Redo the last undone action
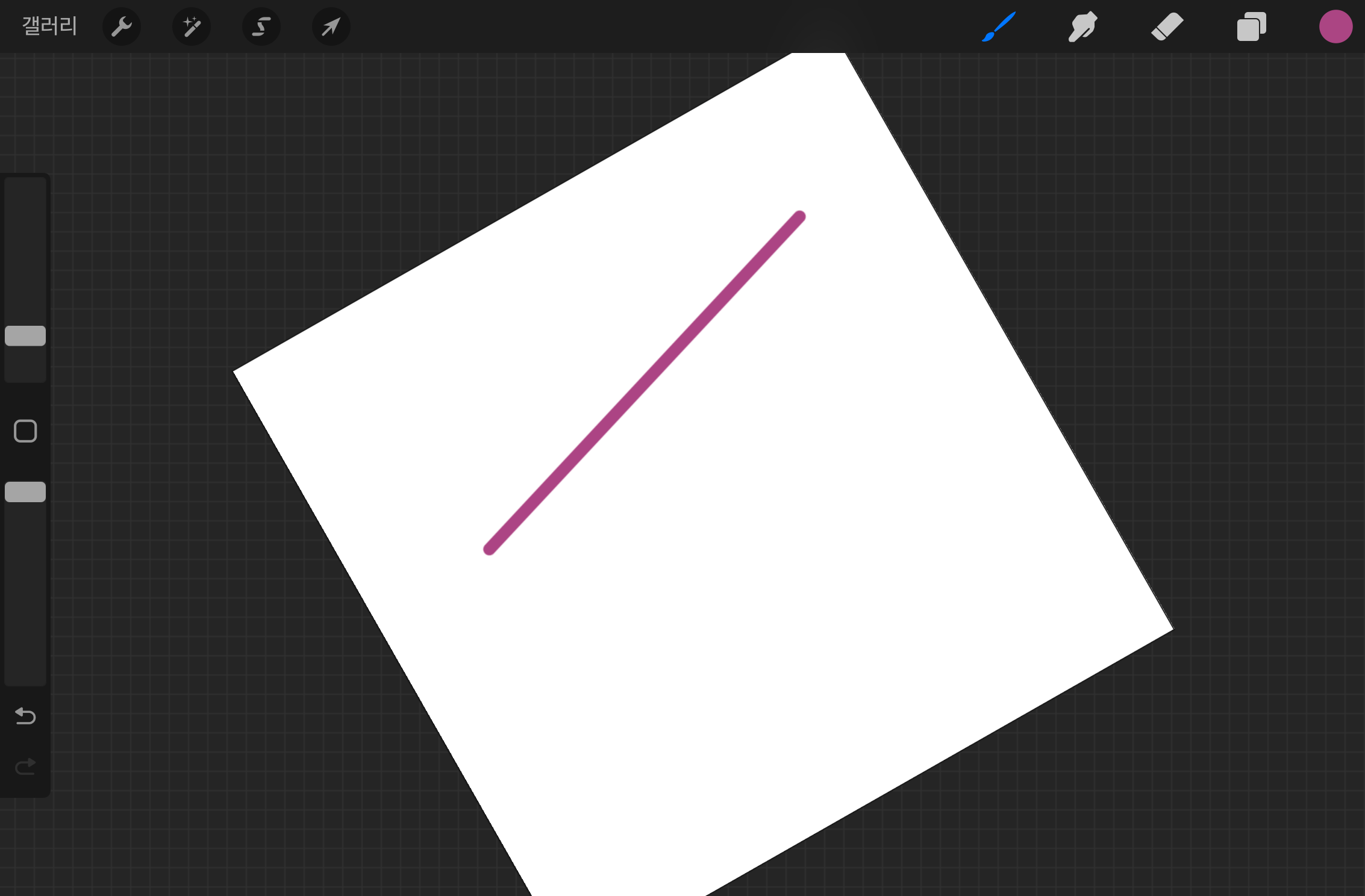1365x896 pixels. (x=25, y=767)
